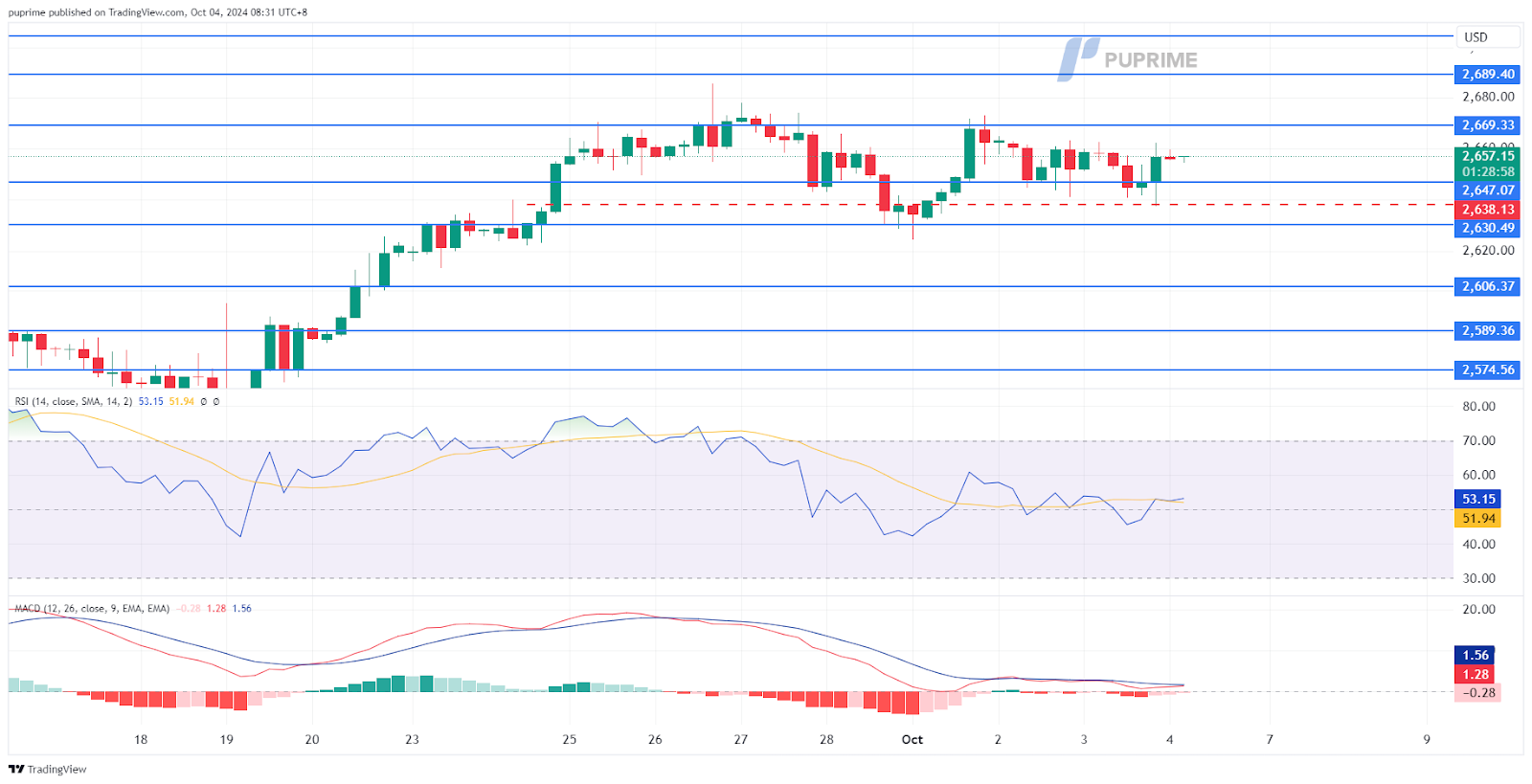Screen dimensions: 1532x784
Task: Click the dark blue 1.56 MACD axis label
Action: (1475, 656)
